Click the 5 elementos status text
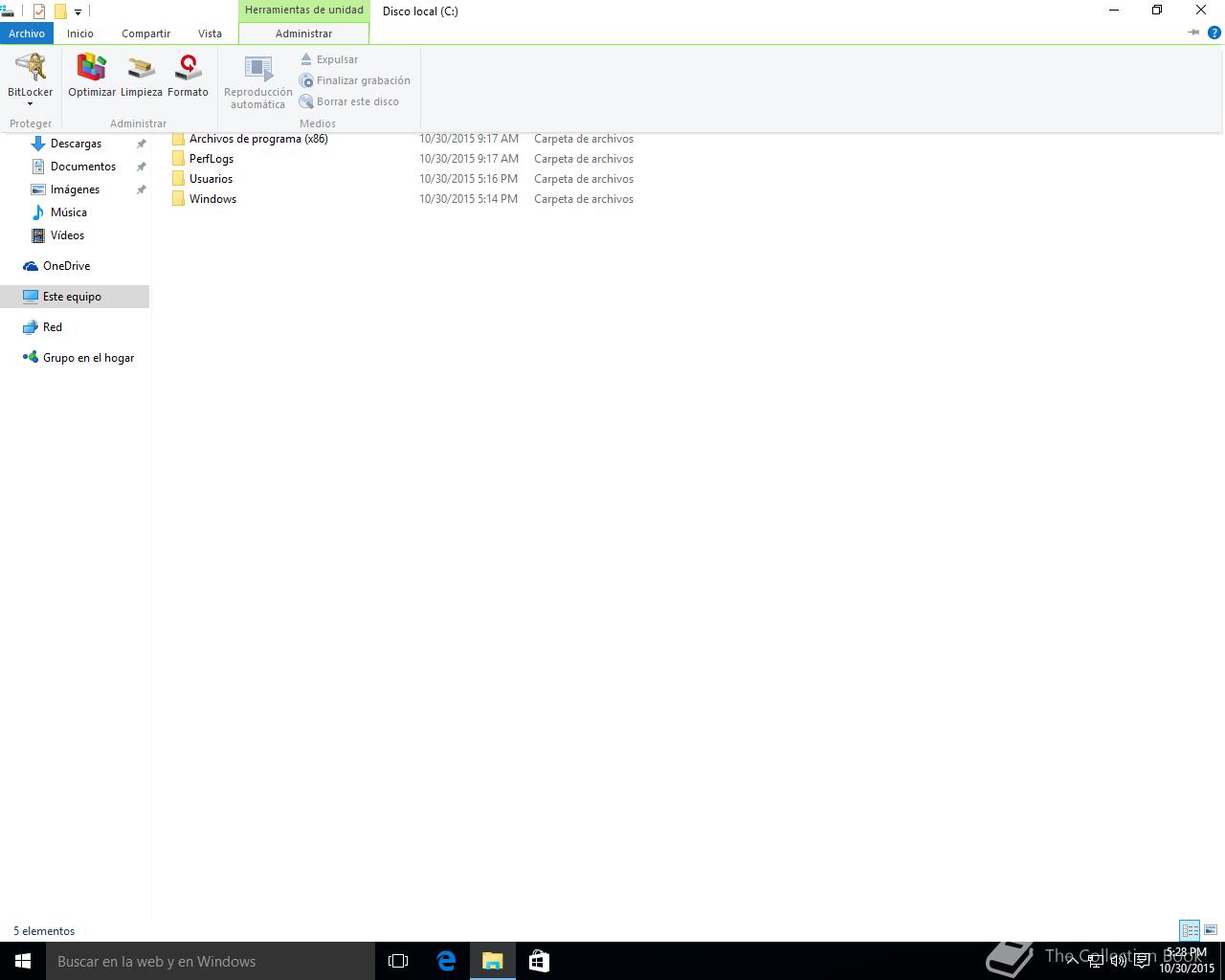This screenshot has width=1225, height=980. [x=44, y=931]
